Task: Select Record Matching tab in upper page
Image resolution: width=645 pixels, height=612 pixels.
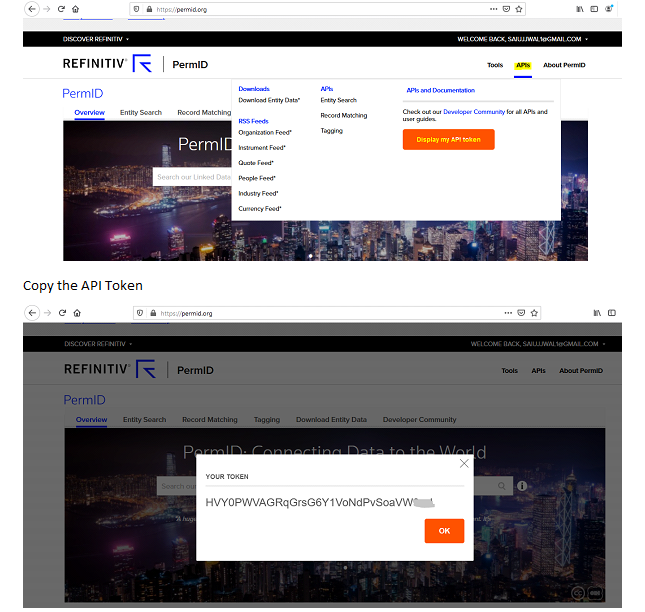Action: (x=204, y=112)
